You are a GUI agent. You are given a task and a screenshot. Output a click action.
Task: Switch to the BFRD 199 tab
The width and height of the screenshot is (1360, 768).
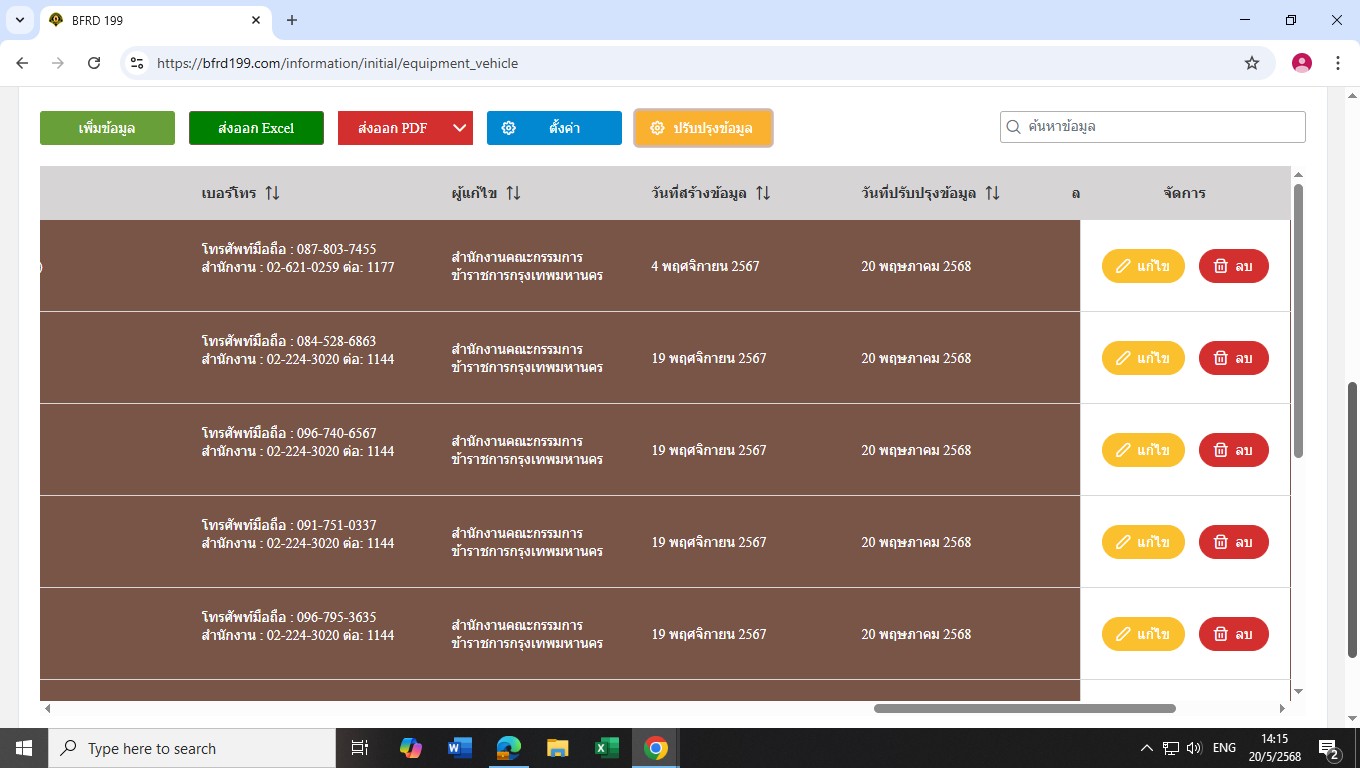pyautogui.click(x=150, y=20)
